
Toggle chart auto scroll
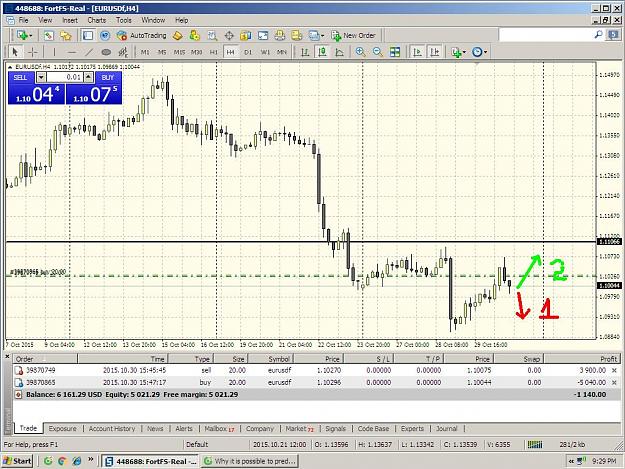[417, 52]
